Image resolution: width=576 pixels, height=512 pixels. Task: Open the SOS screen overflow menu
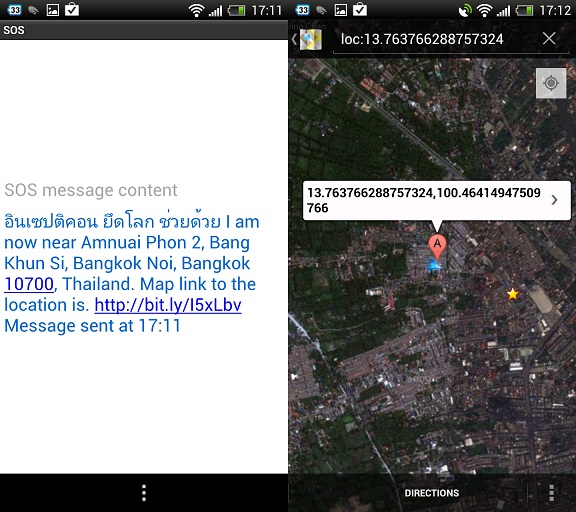pos(144,493)
